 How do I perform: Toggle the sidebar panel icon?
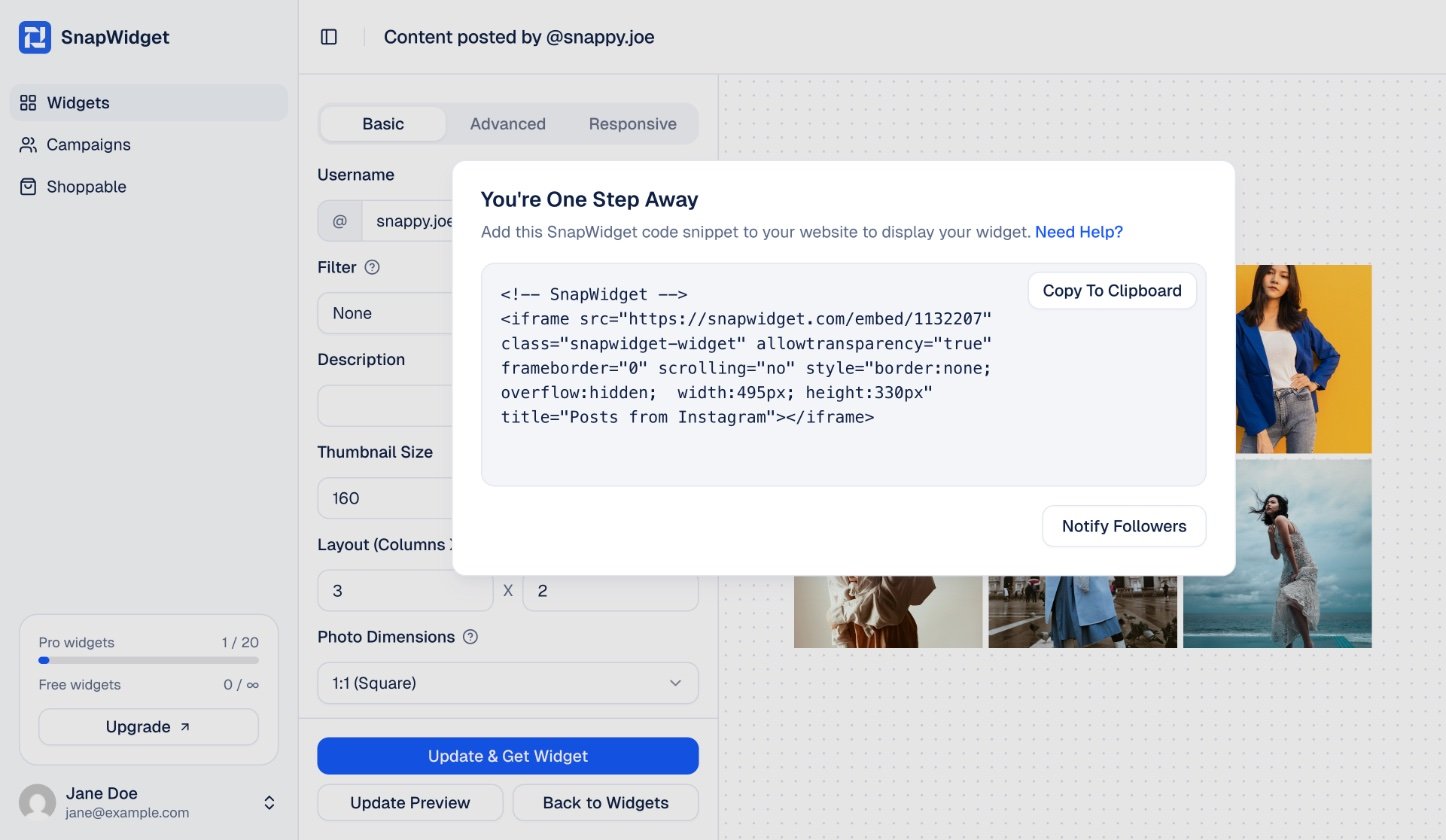[329, 37]
